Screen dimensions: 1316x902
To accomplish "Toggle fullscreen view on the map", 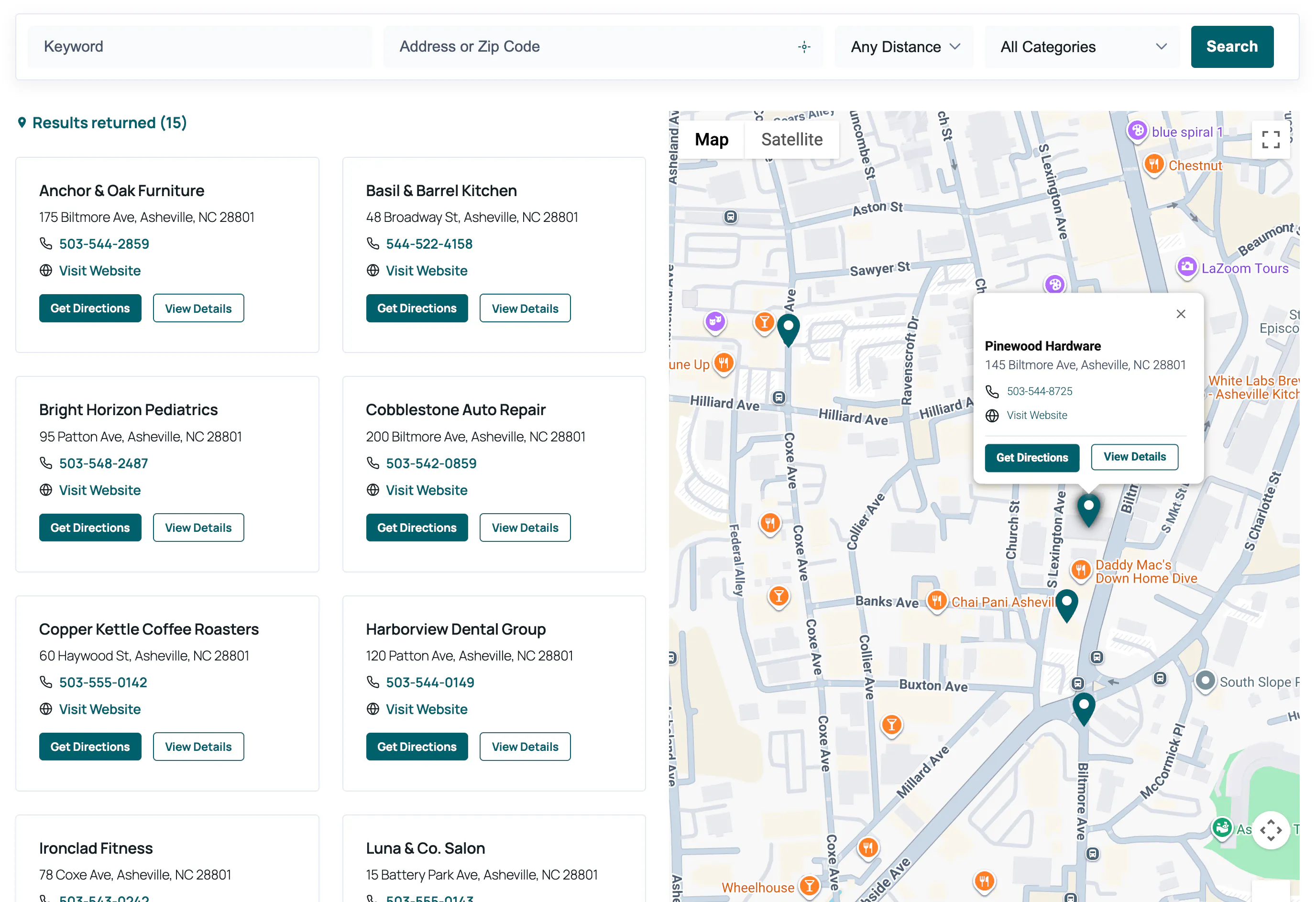I will tap(1271, 139).
